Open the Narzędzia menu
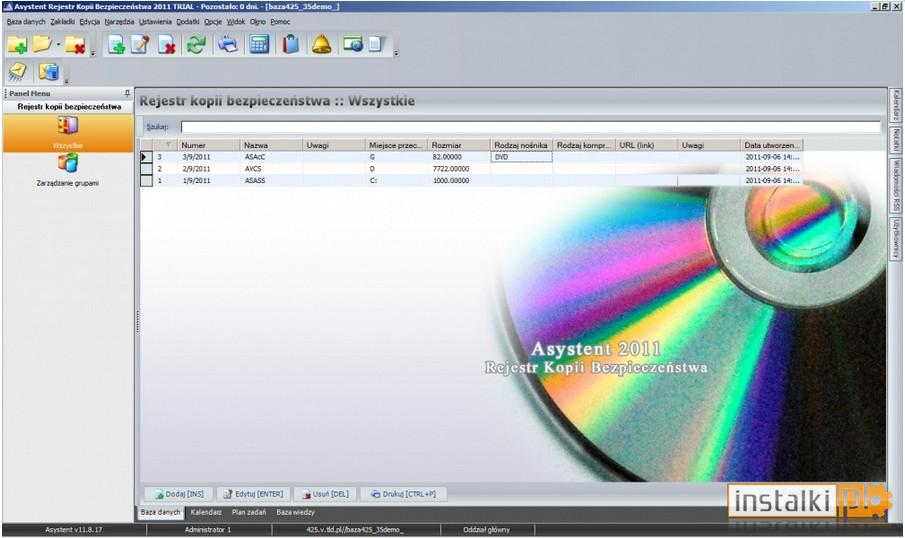Image resolution: width=905 pixels, height=538 pixels. pos(119,21)
